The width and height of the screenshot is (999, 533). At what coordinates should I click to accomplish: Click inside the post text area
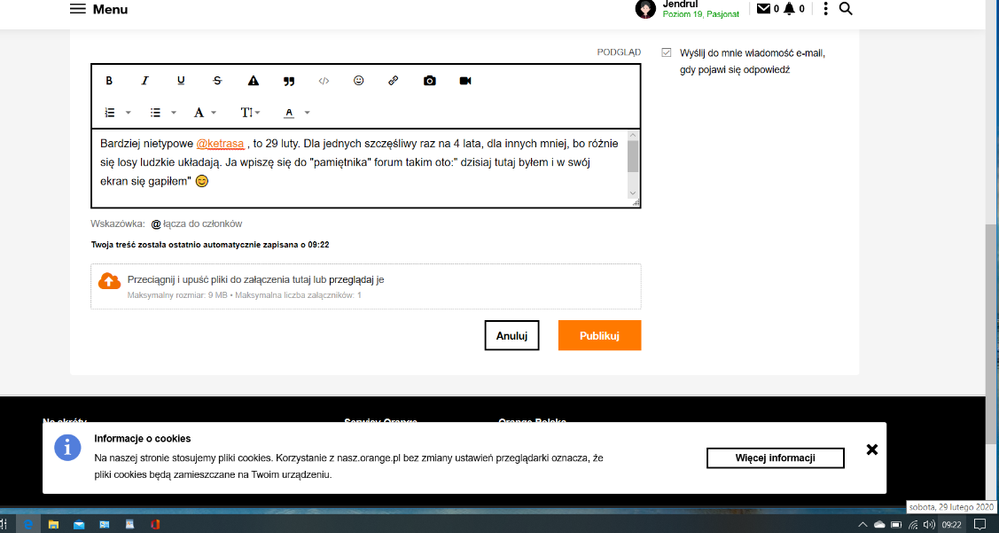click(359, 169)
